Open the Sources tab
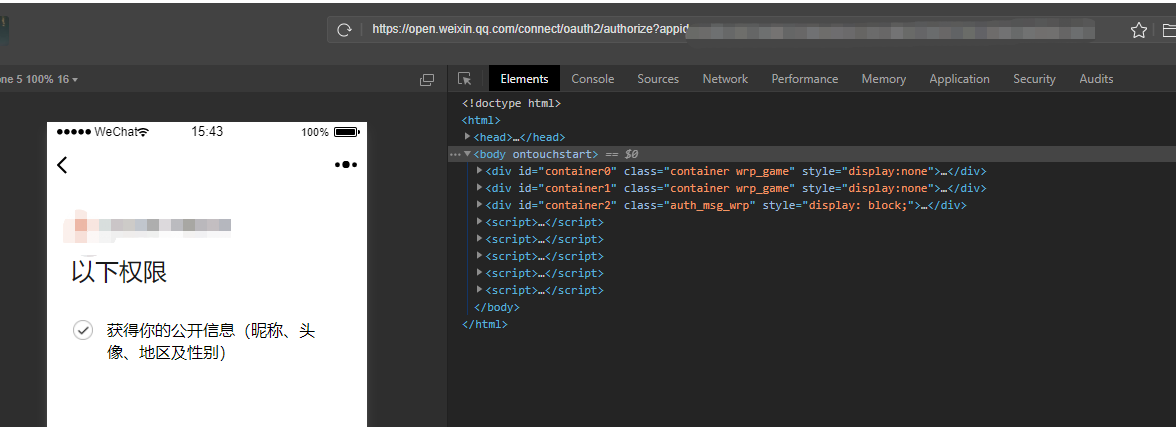The image size is (1176, 427). [658, 79]
